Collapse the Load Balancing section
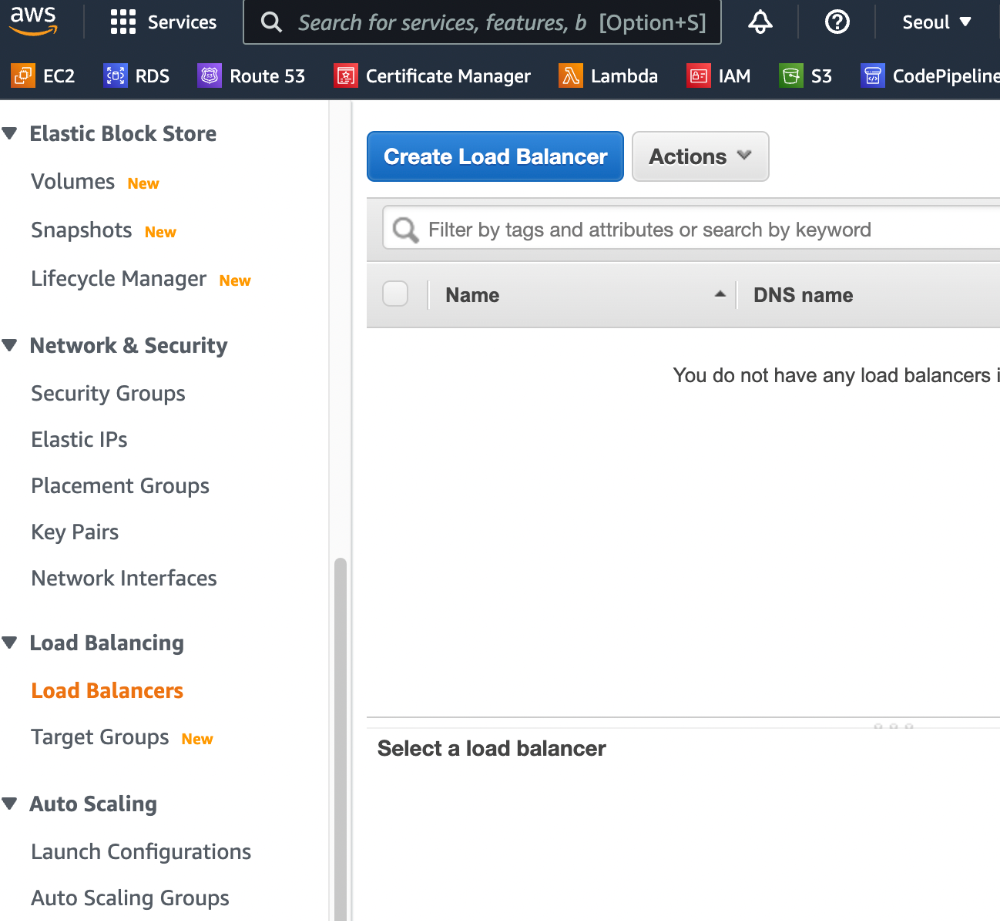Screen dimensions: 1000x921 pos(10,642)
